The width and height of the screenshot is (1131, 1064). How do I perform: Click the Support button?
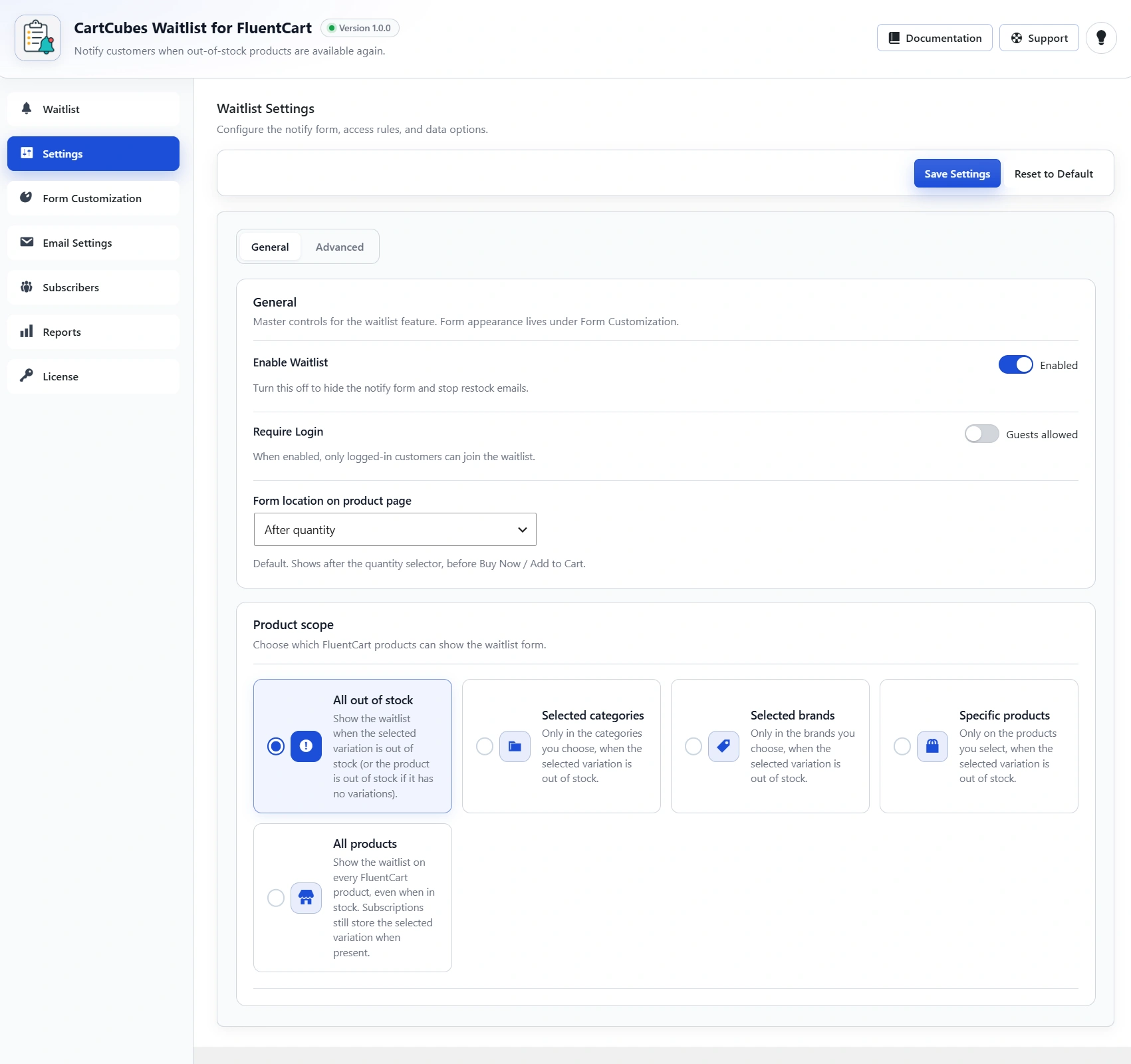1039,38
